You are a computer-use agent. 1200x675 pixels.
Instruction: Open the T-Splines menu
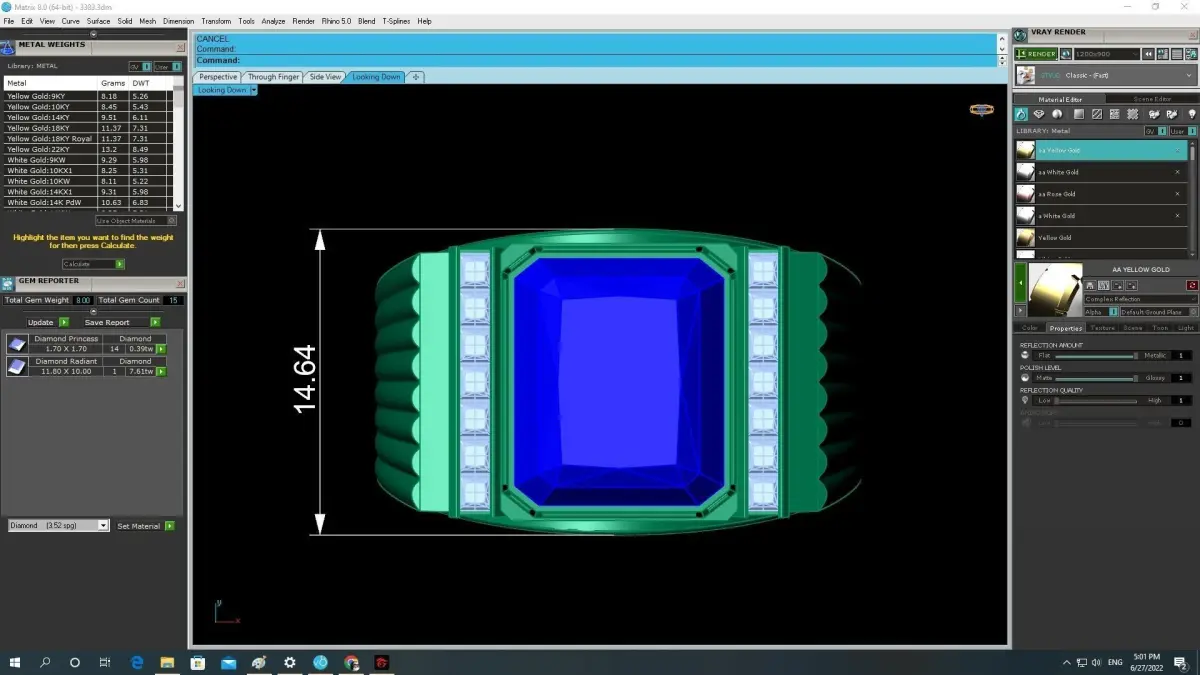click(396, 21)
